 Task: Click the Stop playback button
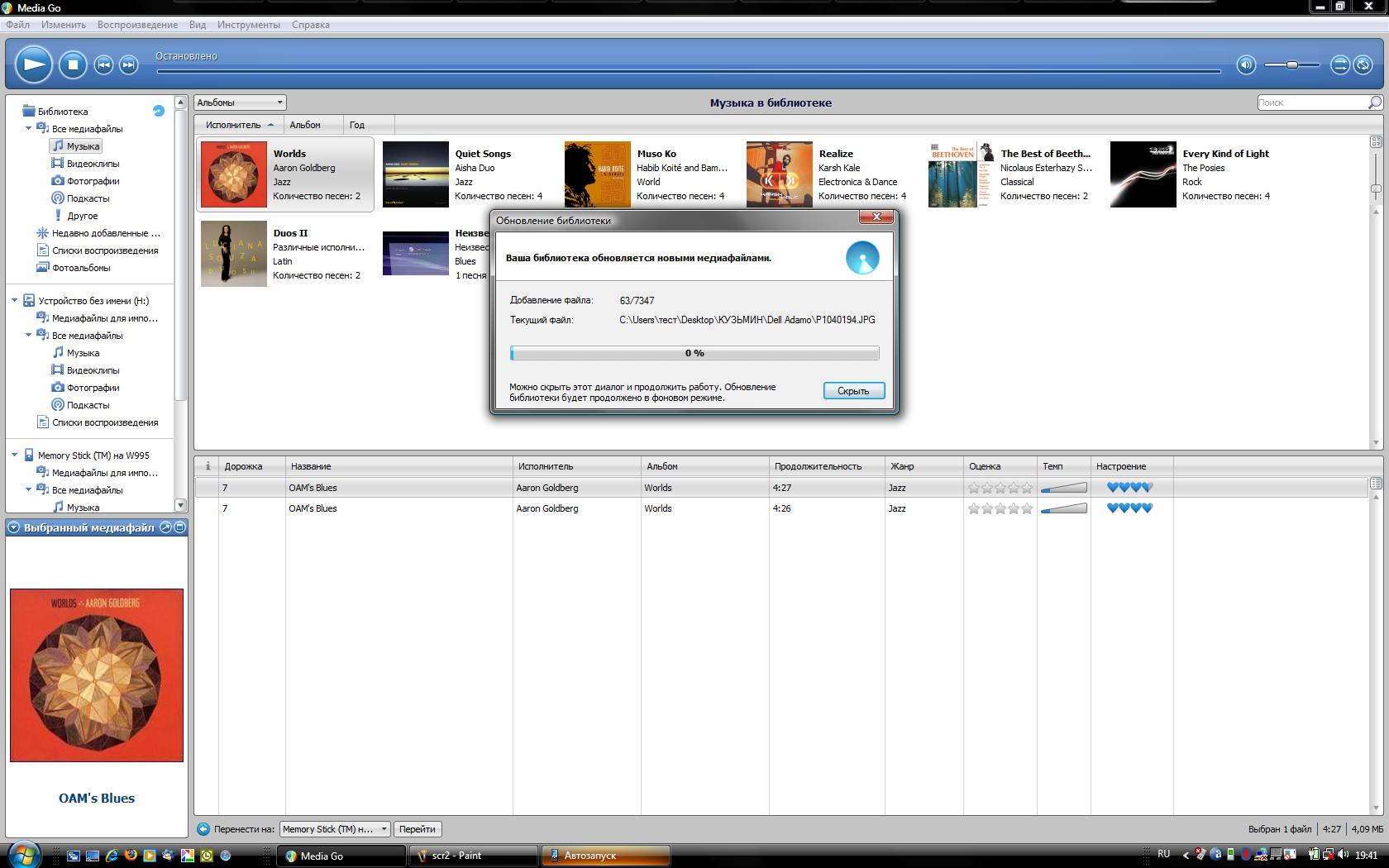pyautogui.click(x=73, y=64)
